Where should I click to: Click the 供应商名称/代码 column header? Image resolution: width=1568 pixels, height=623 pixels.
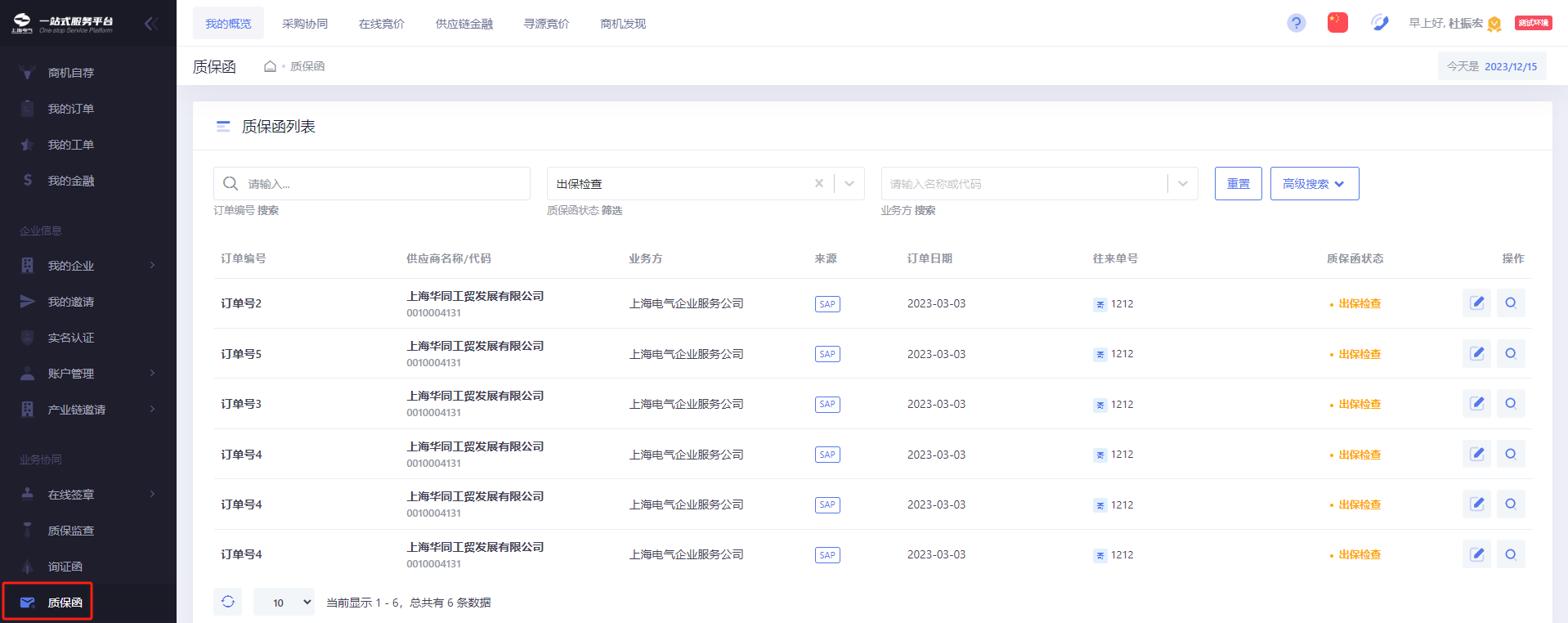[449, 258]
